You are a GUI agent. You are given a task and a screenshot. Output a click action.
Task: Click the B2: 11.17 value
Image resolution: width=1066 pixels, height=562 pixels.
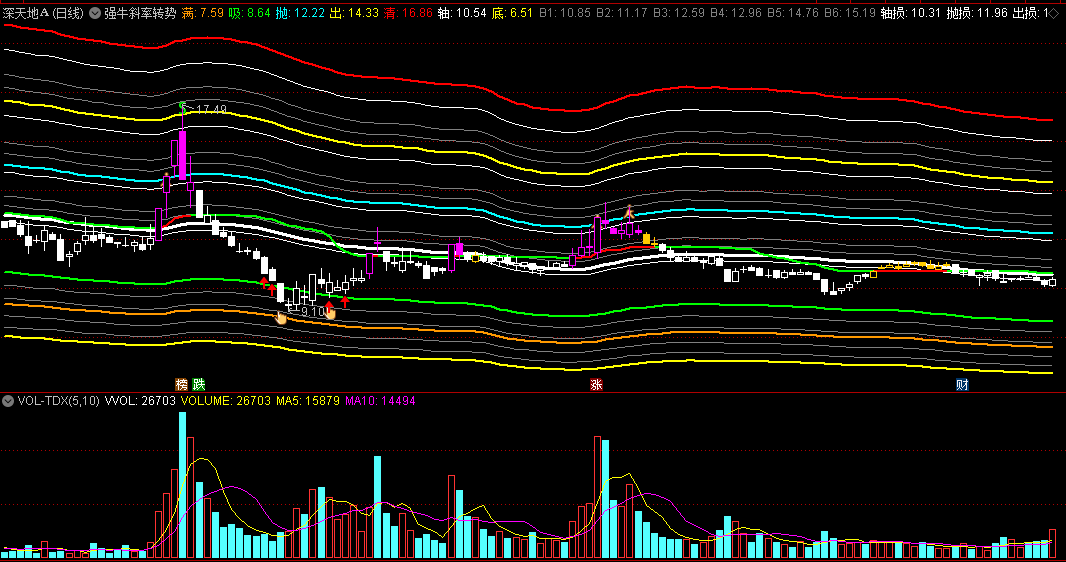click(x=621, y=12)
